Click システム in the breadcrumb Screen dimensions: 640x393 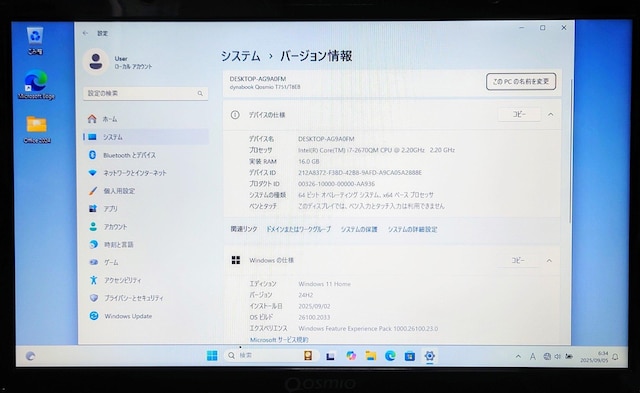point(241,56)
